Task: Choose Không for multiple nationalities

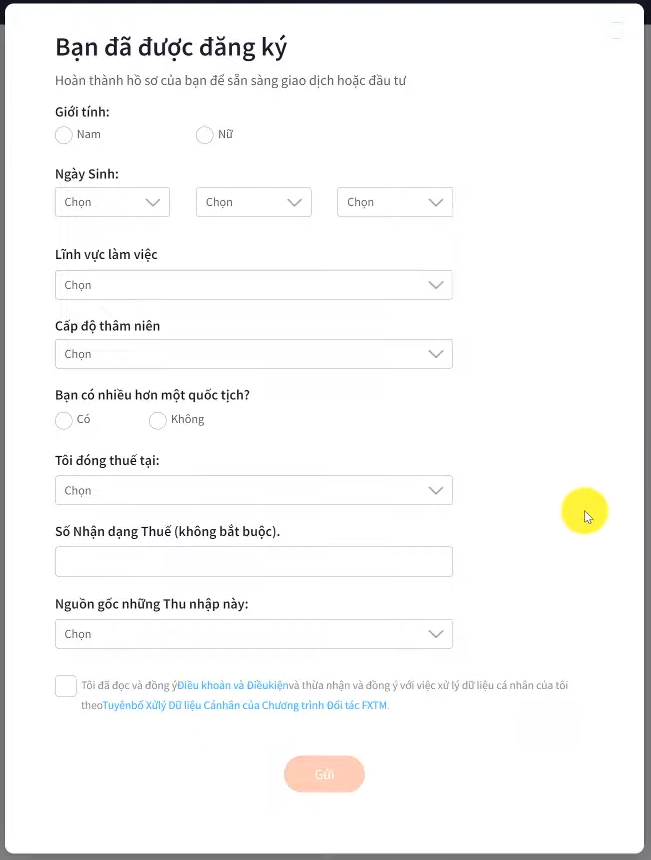Action: point(157,420)
